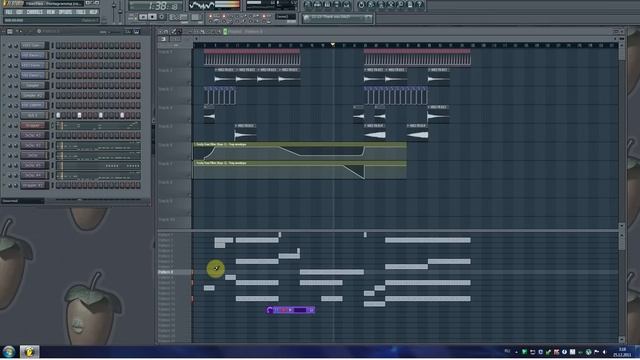Show the browser via shortcut icon
640x360 pixels.
pyautogui.click(x=337, y=5)
